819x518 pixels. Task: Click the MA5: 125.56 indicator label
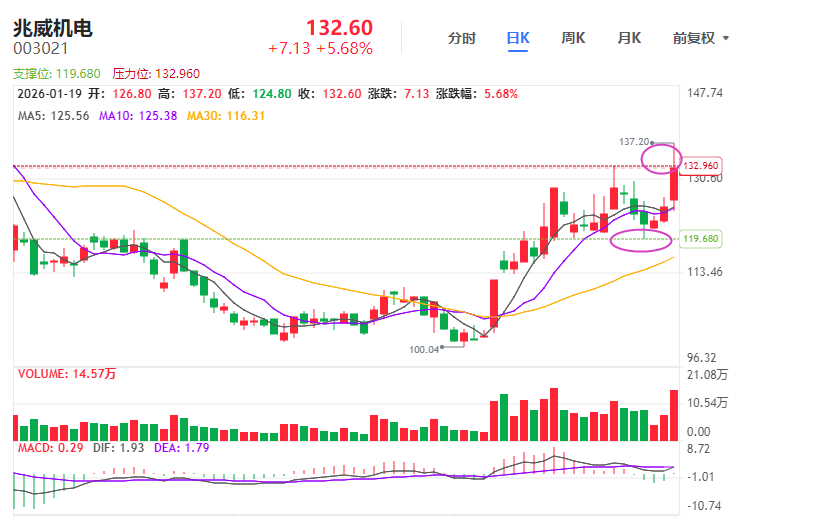(54, 116)
